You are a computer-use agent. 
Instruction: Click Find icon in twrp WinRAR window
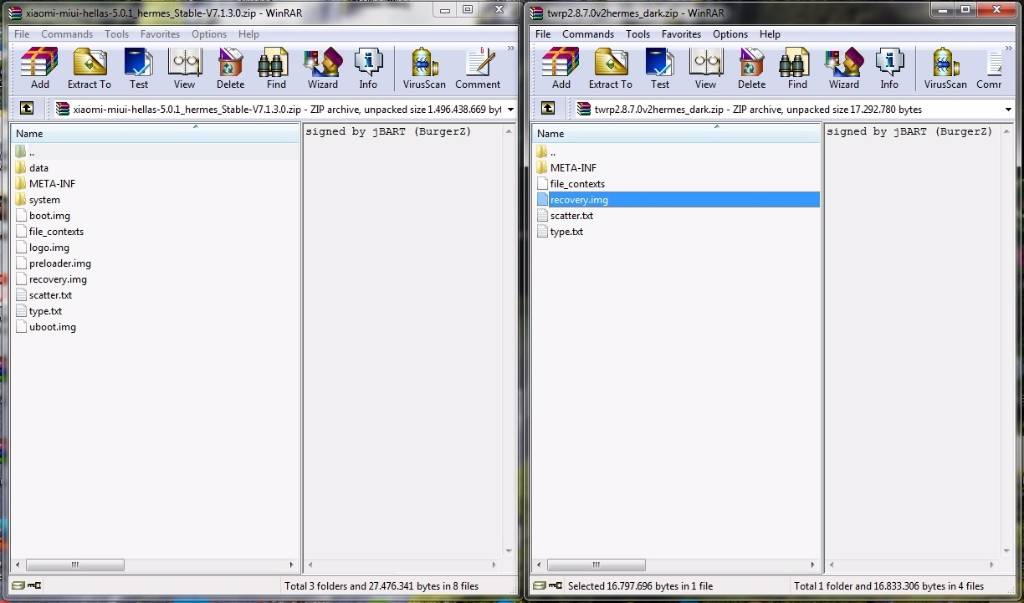(x=797, y=68)
